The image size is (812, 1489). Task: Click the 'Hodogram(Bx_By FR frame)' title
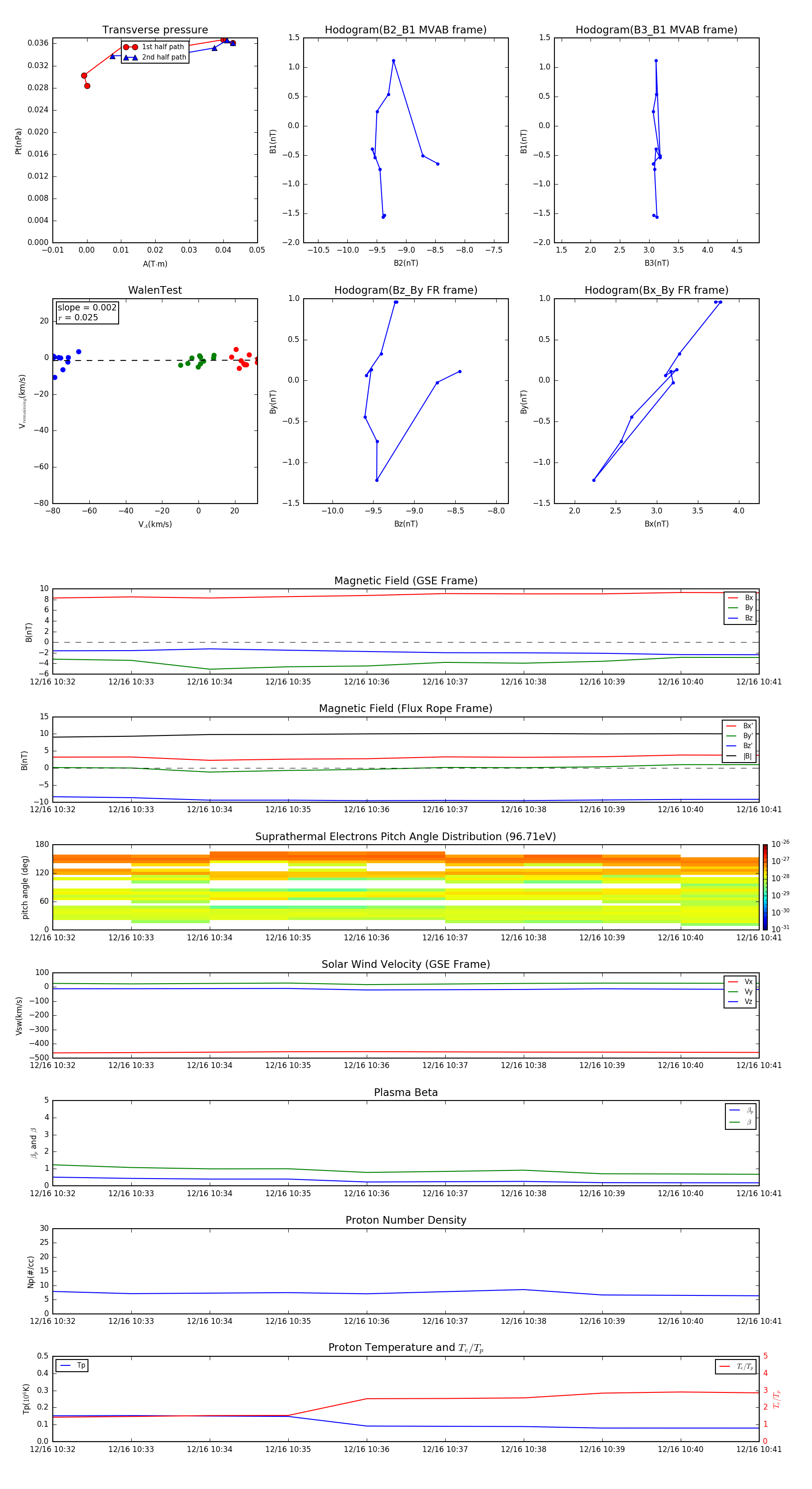656,290
